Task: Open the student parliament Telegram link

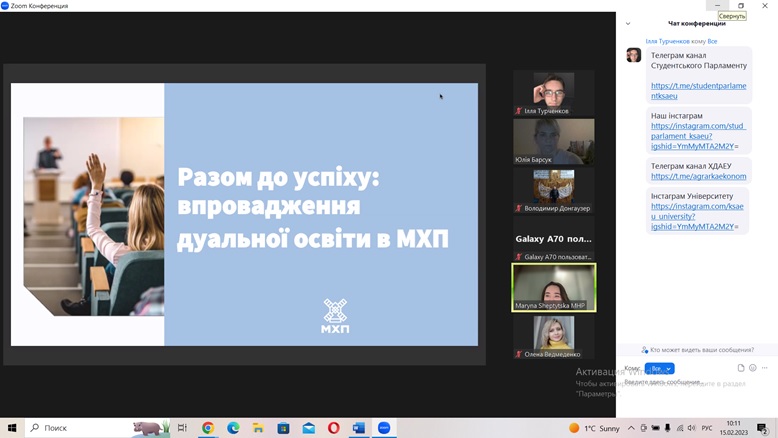Action: (x=699, y=91)
